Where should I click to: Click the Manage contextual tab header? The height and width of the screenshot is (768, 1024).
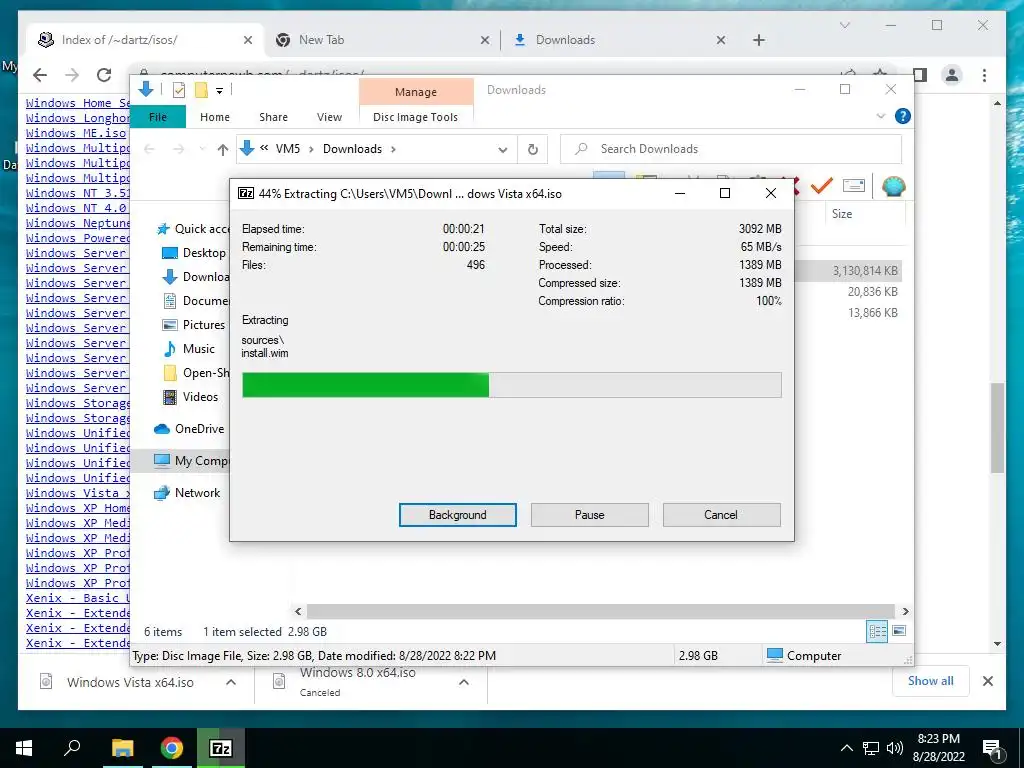coord(416,92)
